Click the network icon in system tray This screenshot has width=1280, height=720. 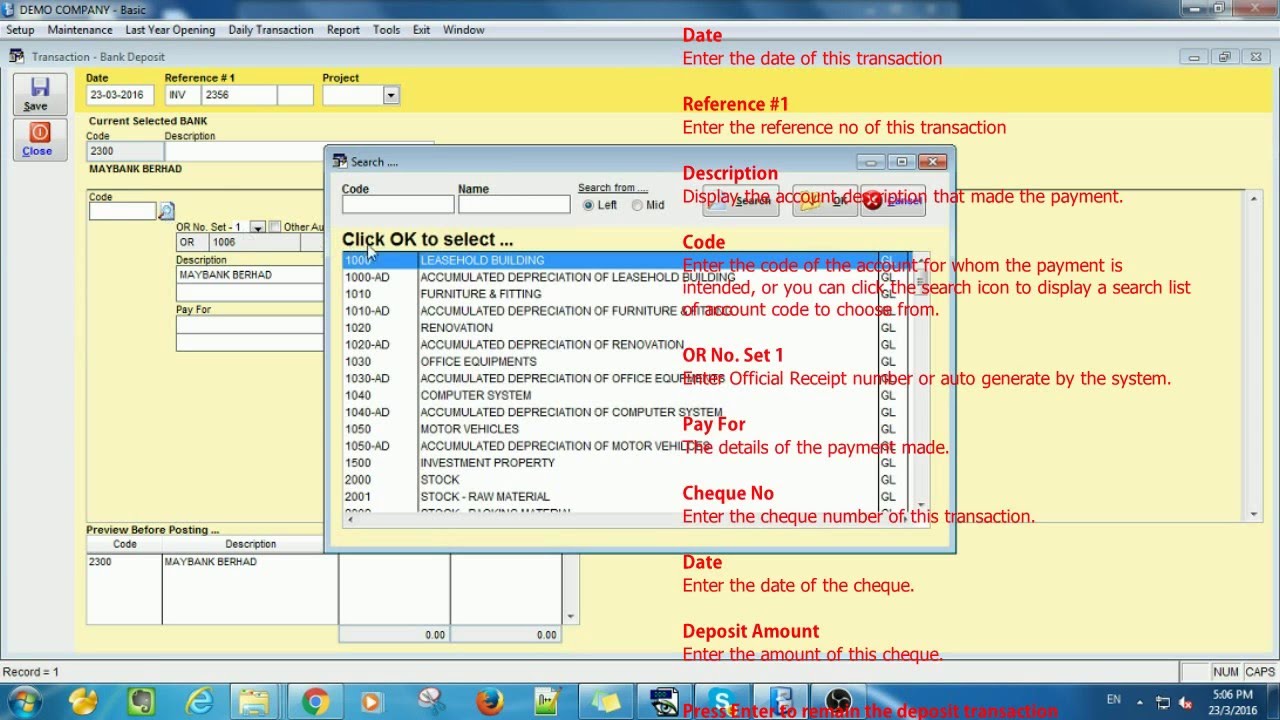(1163, 702)
